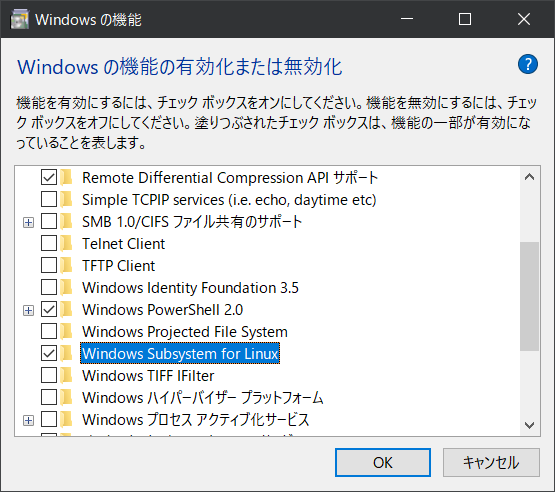
Task: Enable the Telnet Client checkbox
Action: pos(49,243)
